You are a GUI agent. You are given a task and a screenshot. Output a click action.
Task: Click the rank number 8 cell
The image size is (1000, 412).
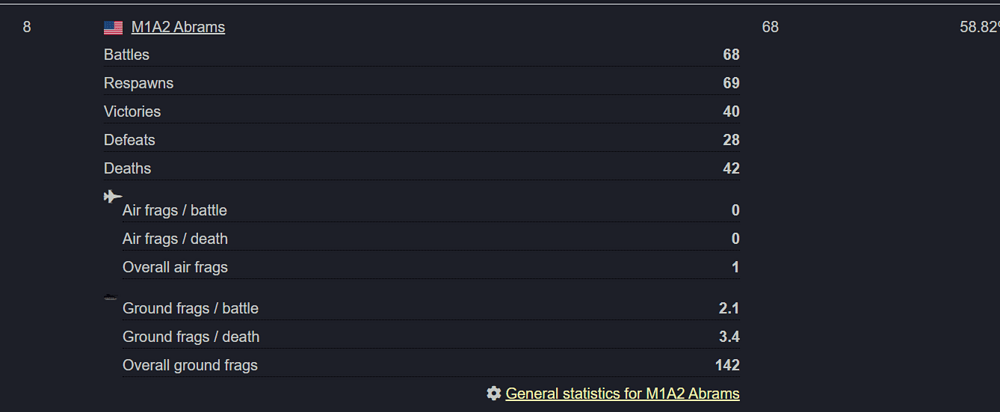click(27, 27)
